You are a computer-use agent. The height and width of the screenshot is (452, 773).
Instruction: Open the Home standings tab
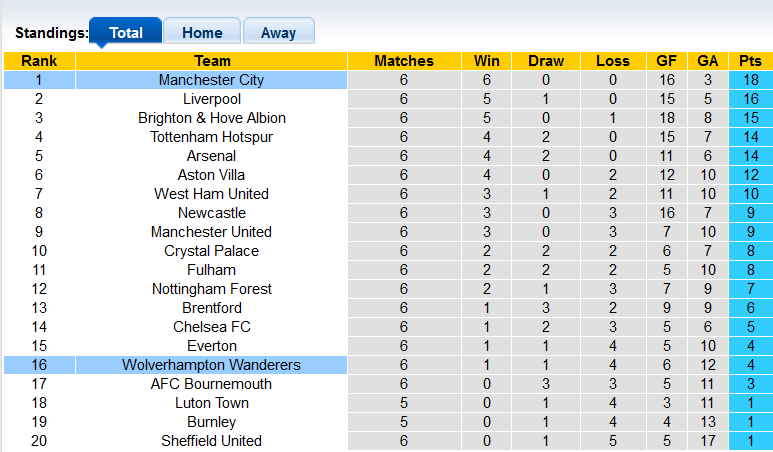(x=201, y=32)
